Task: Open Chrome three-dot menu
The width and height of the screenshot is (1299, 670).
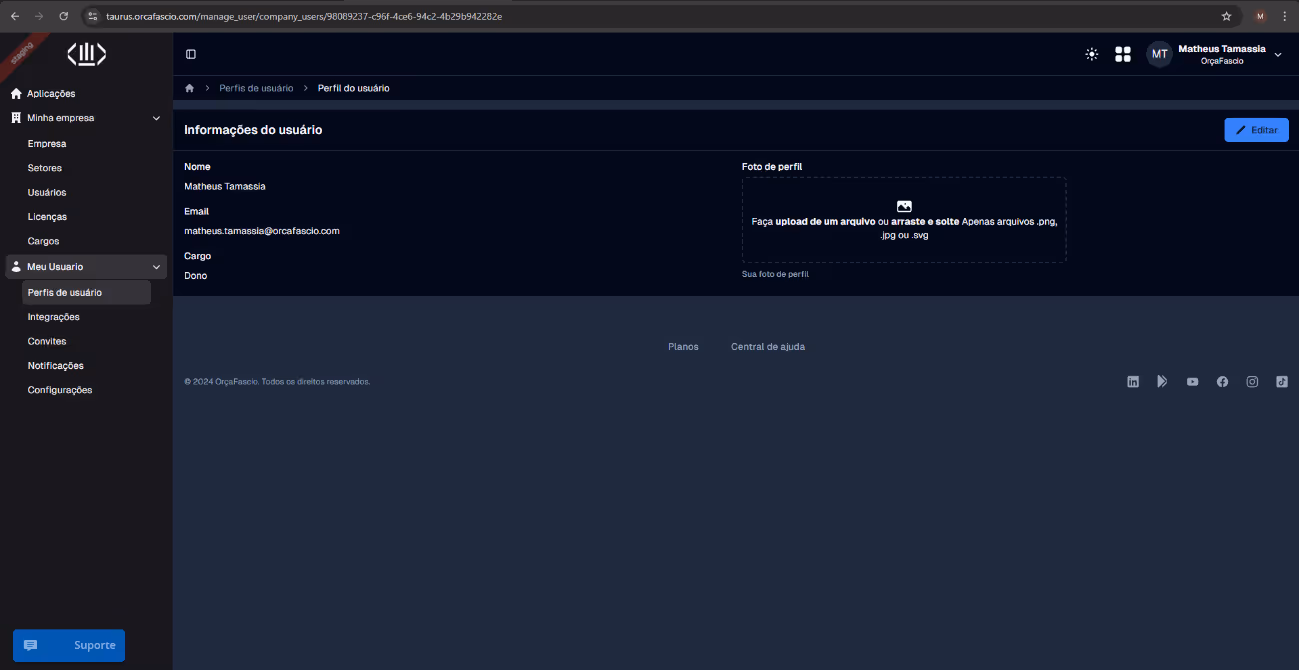Action: pos(1284,16)
